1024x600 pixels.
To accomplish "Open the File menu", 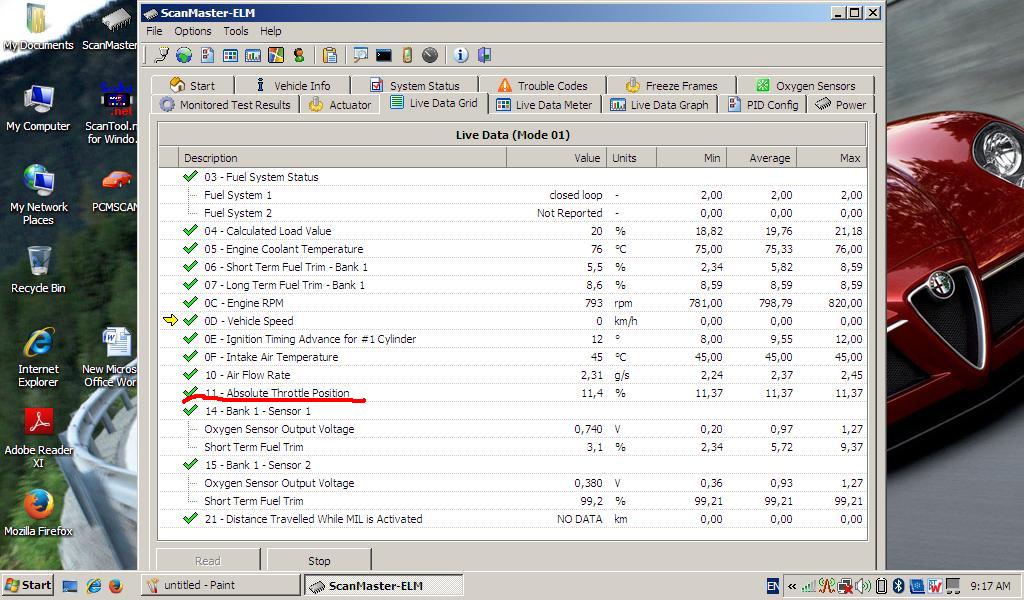I will (154, 31).
